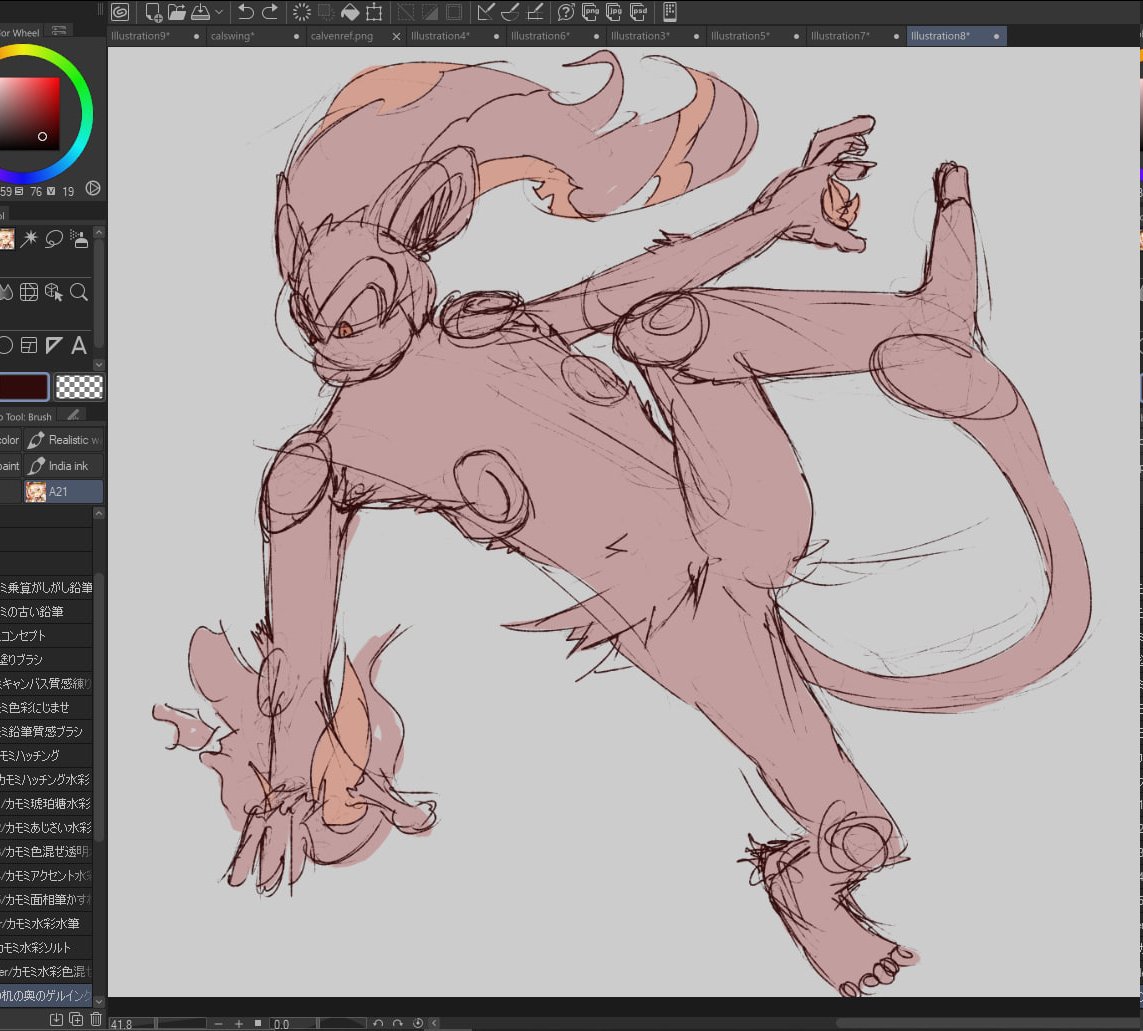This screenshot has width=1143, height=1031.
Task: Click the clear layer spinner icon
Action: 302,12
